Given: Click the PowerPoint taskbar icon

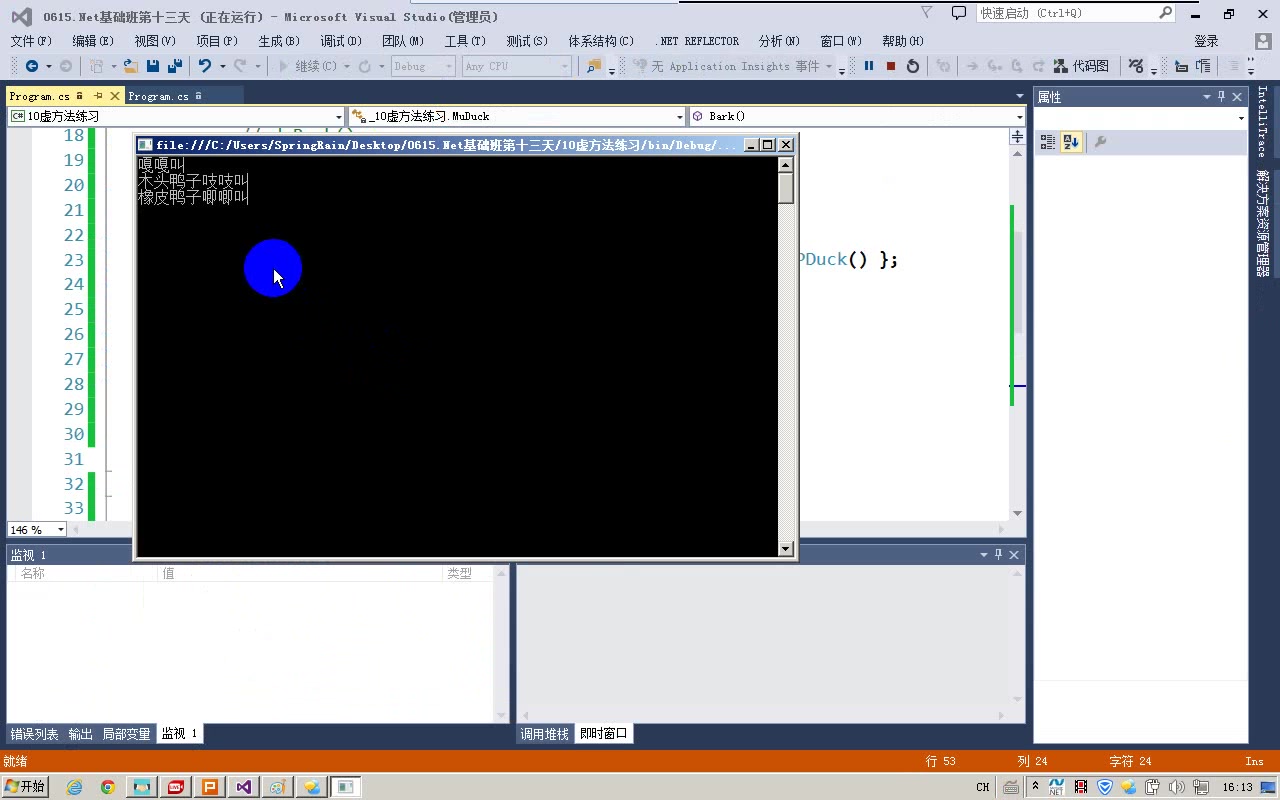Looking at the screenshot, I should coord(210,787).
